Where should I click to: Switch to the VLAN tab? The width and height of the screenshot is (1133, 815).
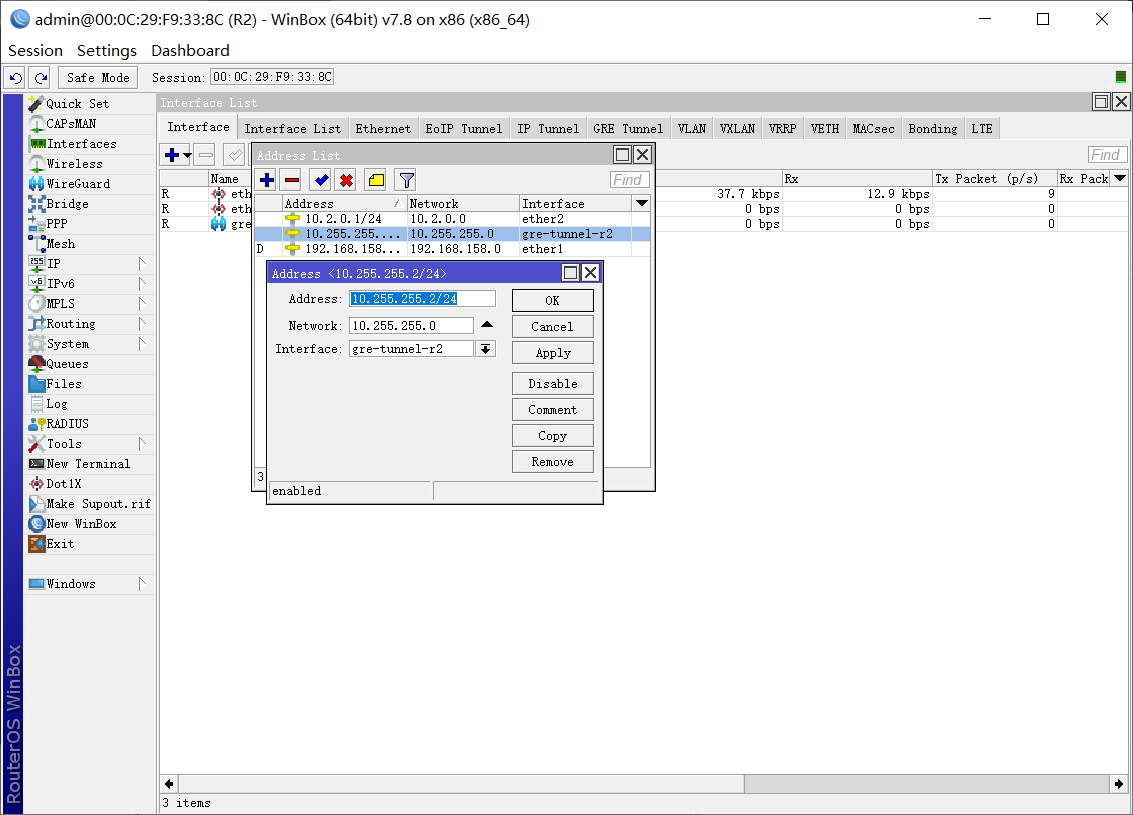point(692,129)
